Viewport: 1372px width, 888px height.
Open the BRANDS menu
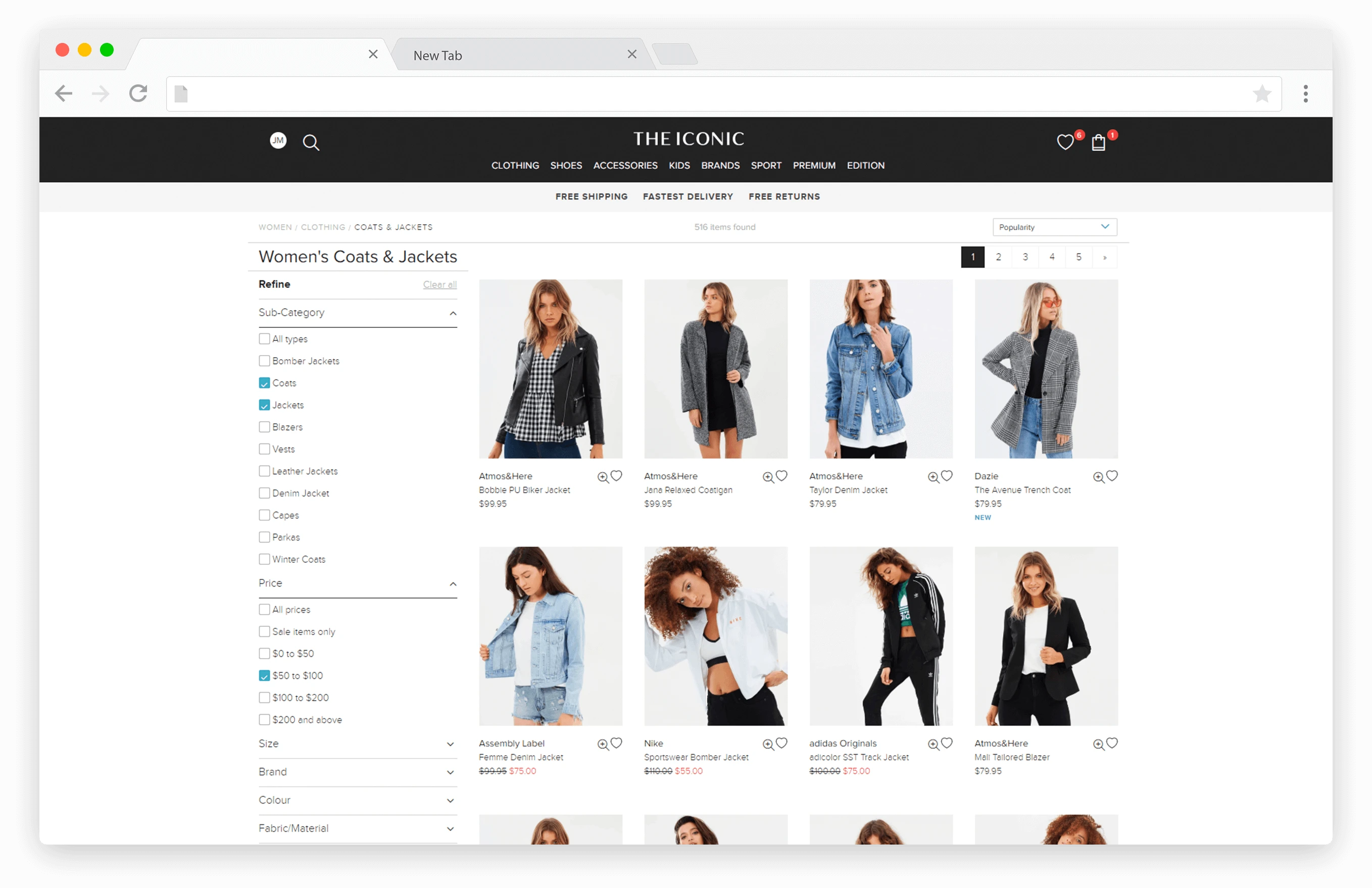click(x=720, y=166)
